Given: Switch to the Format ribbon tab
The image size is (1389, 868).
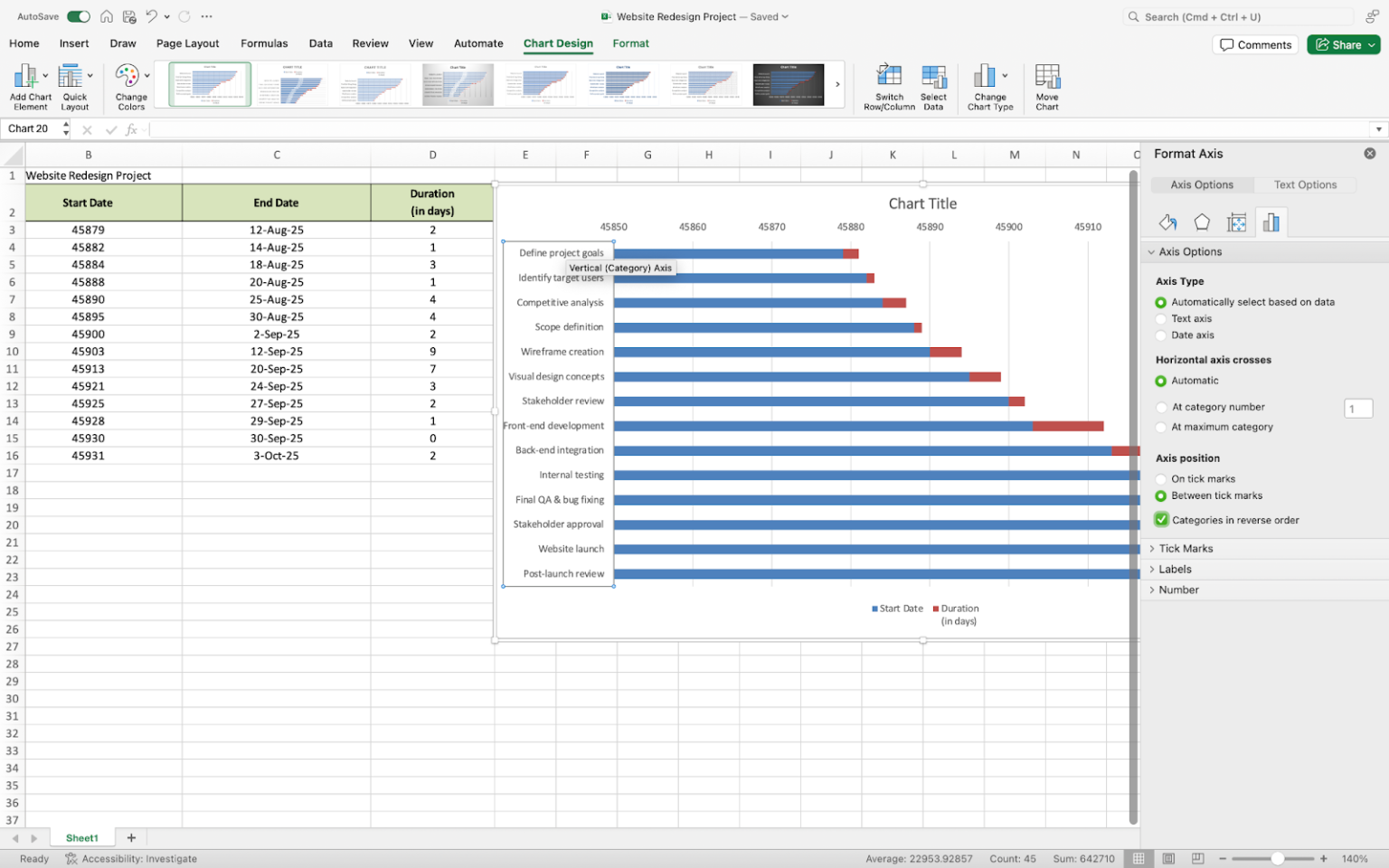Looking at the screenshot, I should point(630,43).
